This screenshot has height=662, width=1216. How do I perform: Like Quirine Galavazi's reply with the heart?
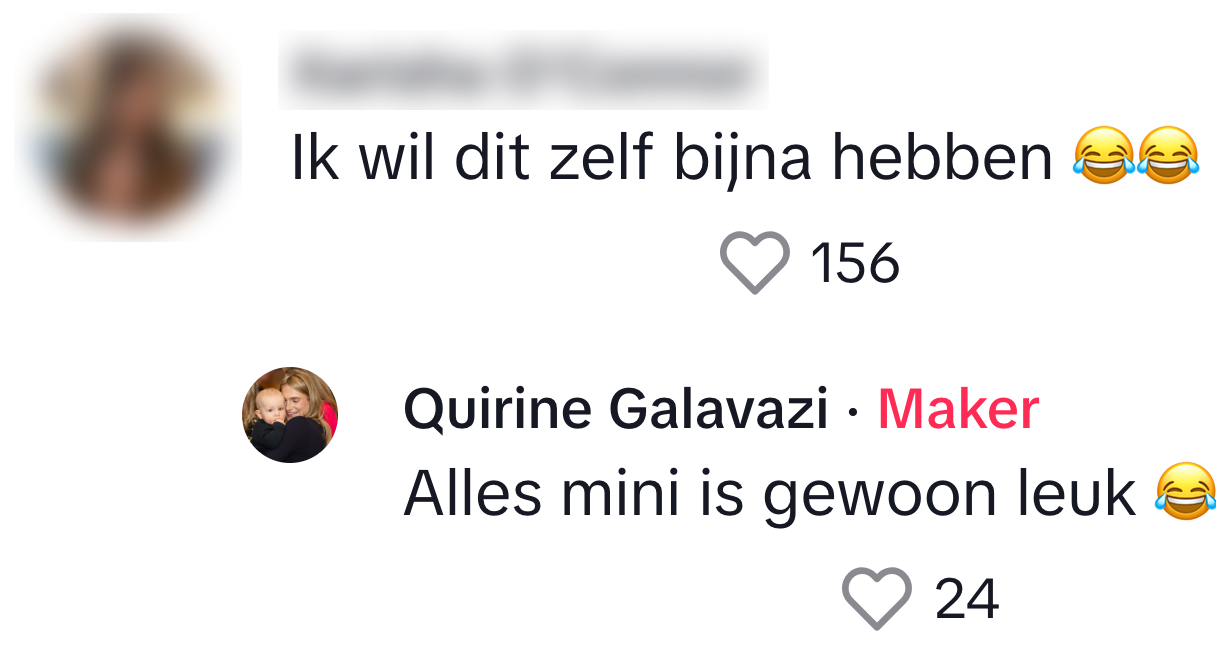pyautogui.click(x=876, y=598)
